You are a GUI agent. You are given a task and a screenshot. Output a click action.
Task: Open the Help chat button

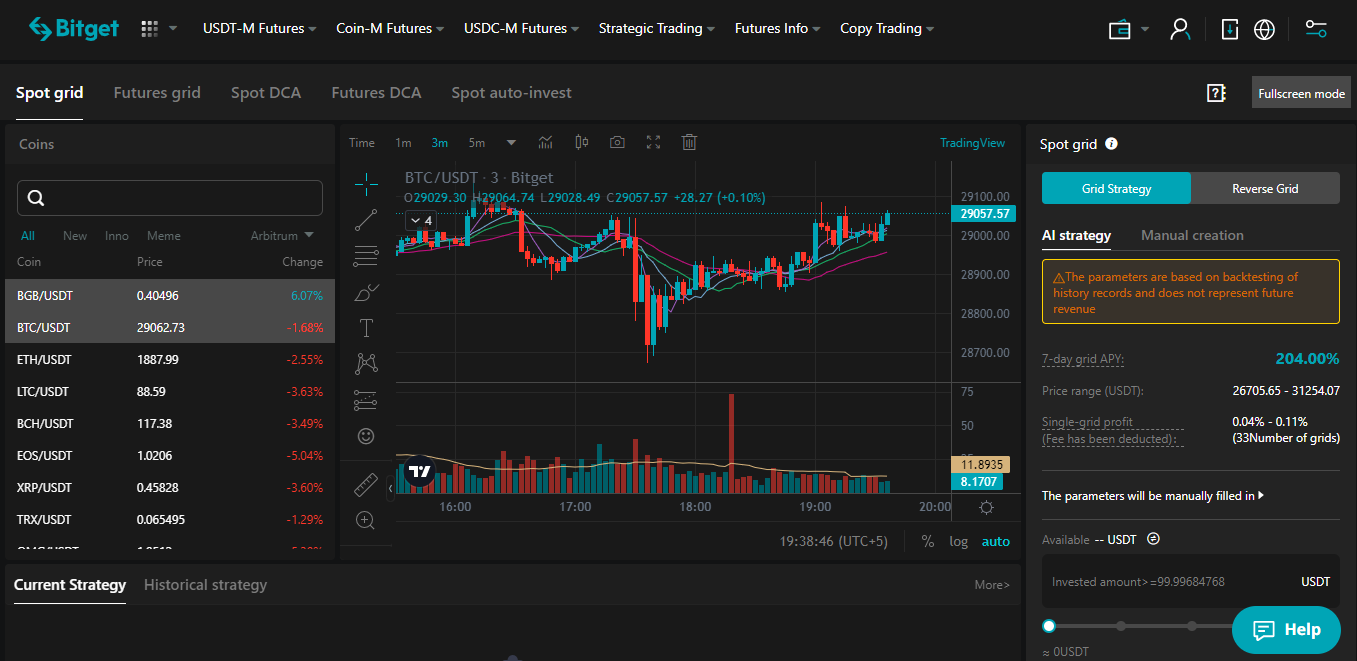(x=1286, y=629)
